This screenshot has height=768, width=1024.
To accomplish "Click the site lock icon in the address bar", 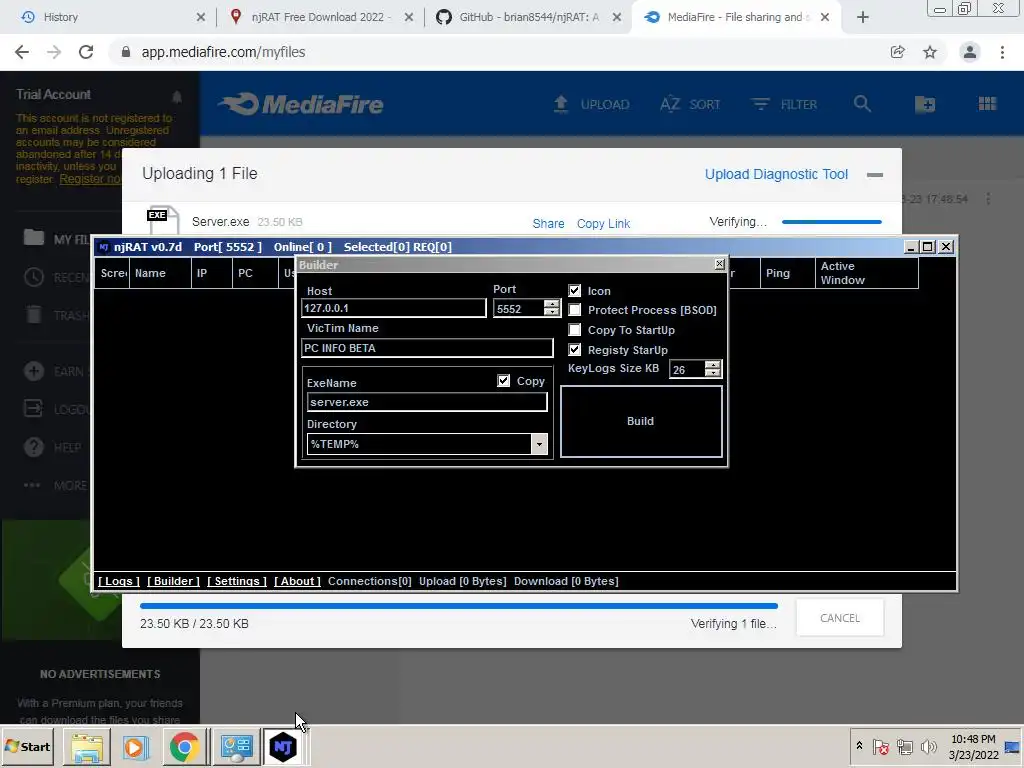I will click(x=126, y=52).
